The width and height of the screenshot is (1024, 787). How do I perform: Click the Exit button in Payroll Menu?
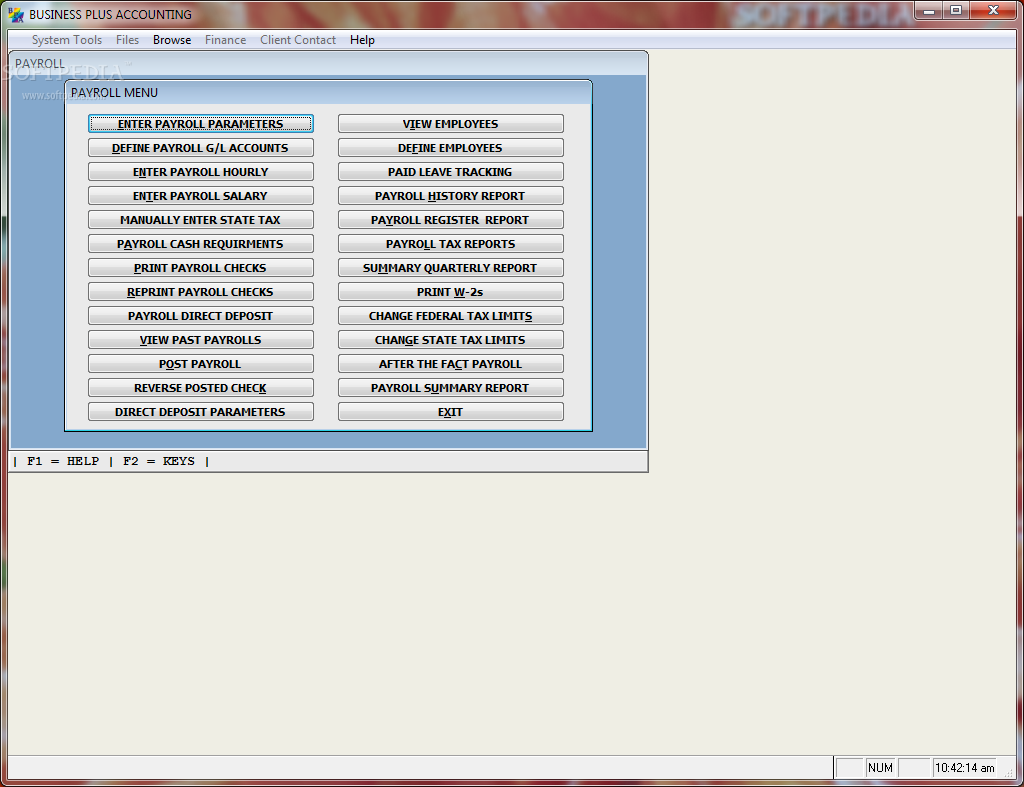pos(451,411)
